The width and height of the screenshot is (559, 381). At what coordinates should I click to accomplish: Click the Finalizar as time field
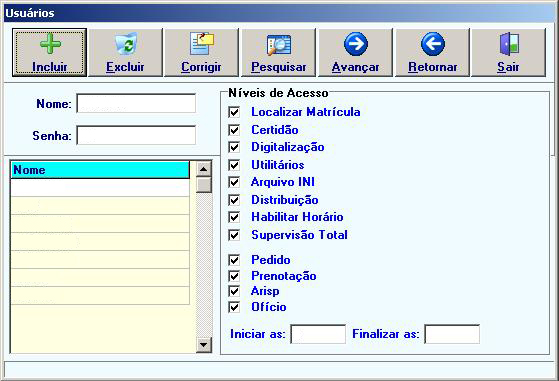tap(452, 334)
